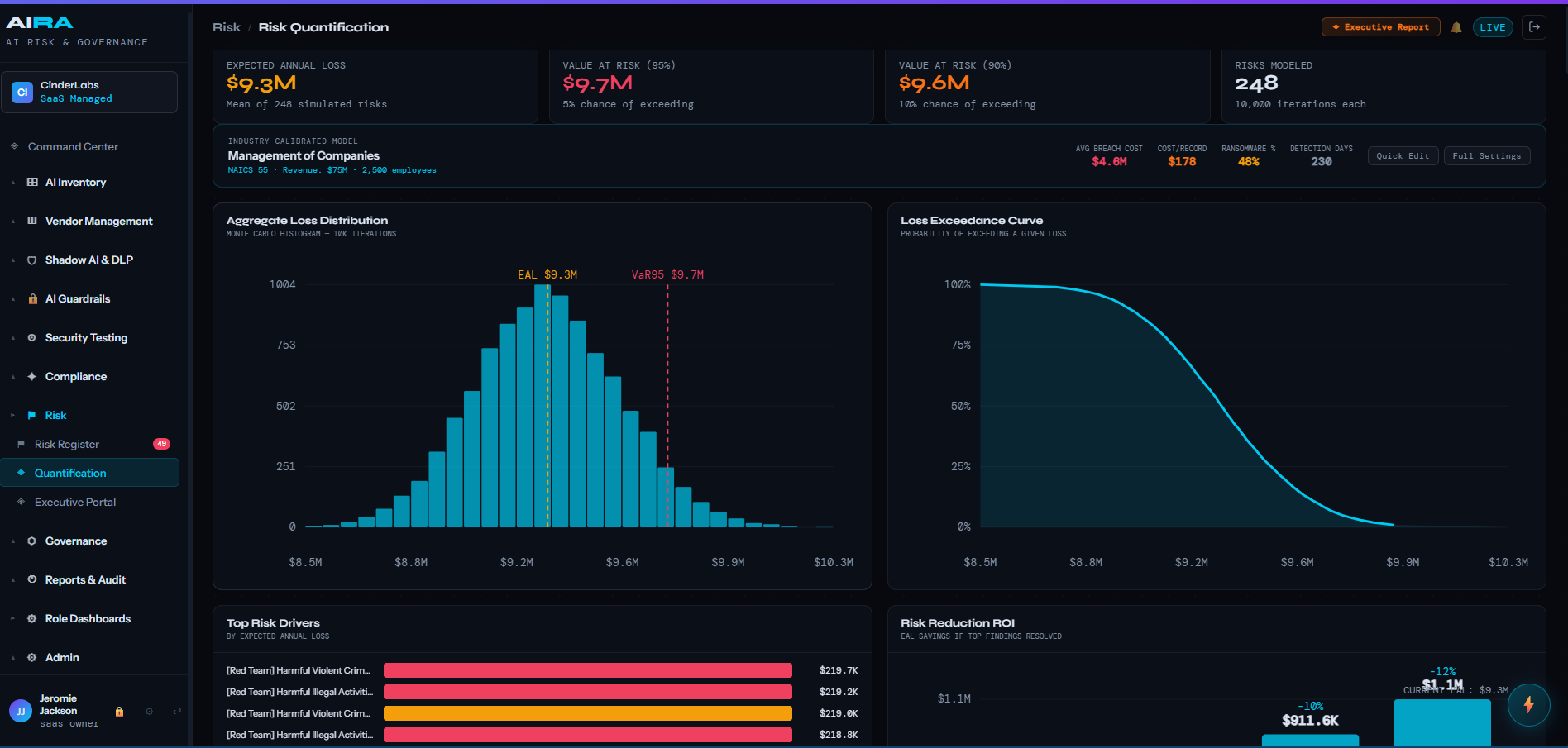Image resolution: width=1568 pixels, height=748 pixels.
Task: Expand the Shadow AI & DLP arrow
Action: (x=13, y=260)
